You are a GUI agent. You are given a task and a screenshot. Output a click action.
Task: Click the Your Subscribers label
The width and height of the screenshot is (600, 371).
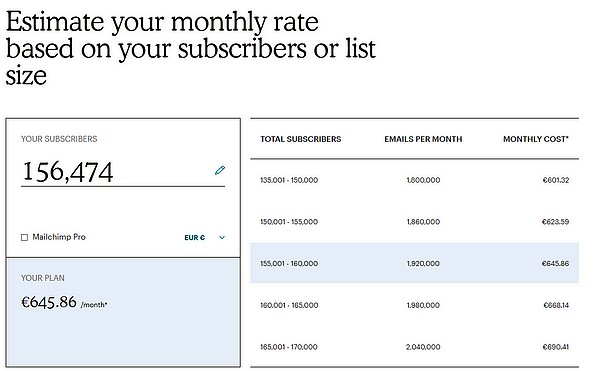pyautogui.click(x=59, y=139)
